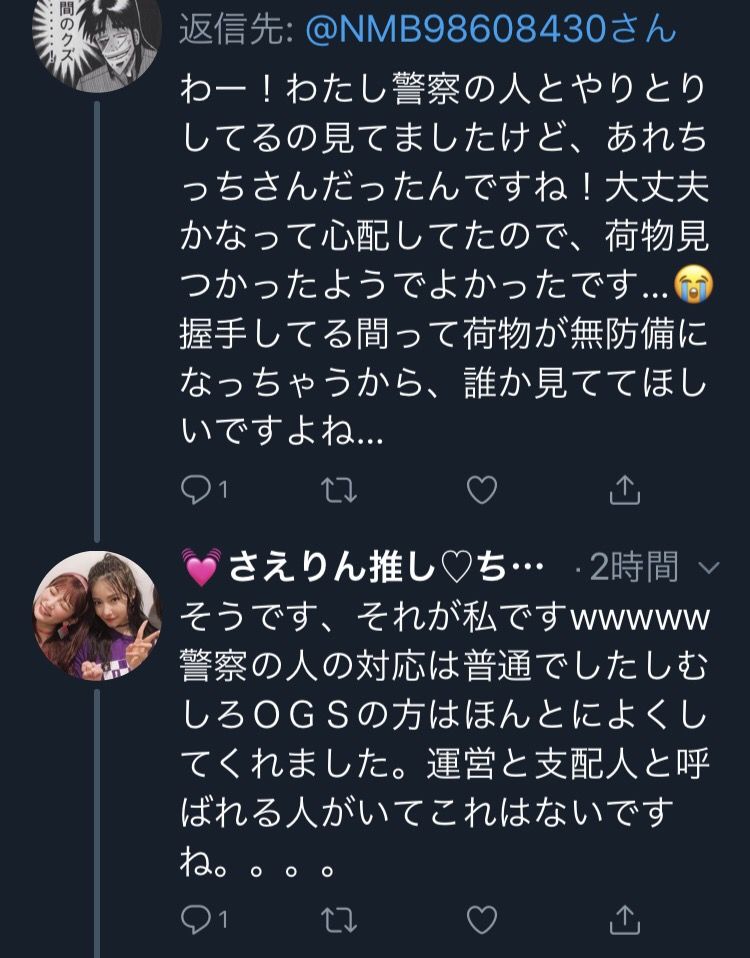Click the thread connector line below the manga avatar
The image size is (750, 958).
click(97, 321)
